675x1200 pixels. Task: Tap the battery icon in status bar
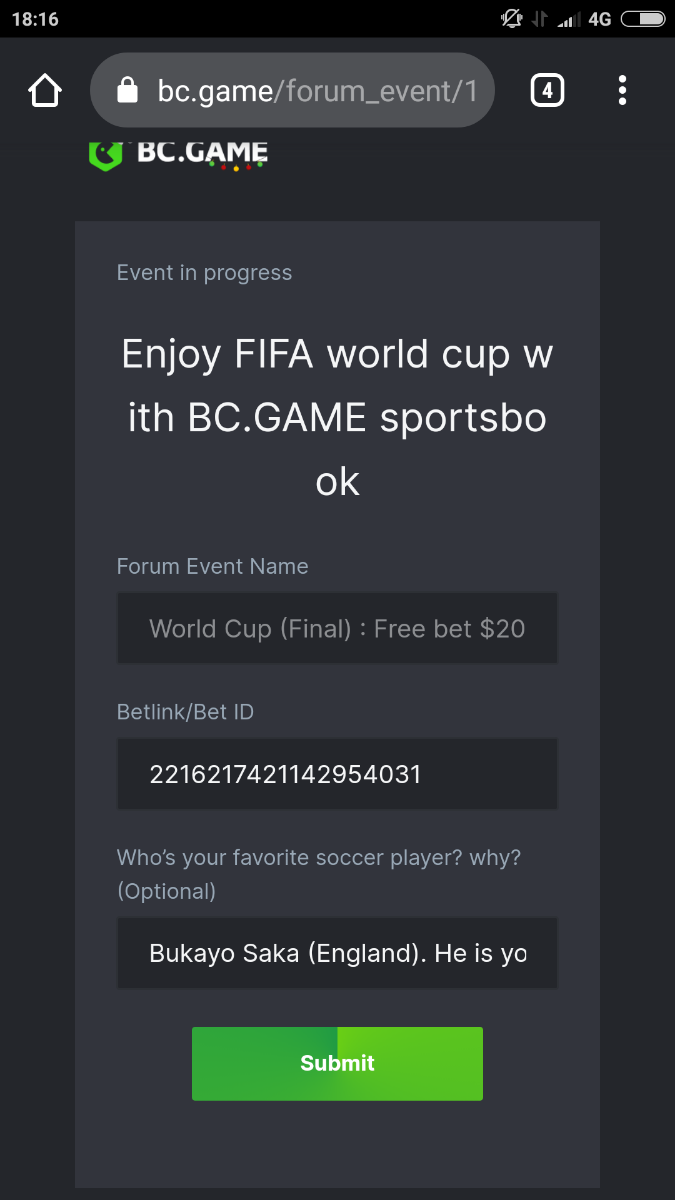tap(642, 19)
